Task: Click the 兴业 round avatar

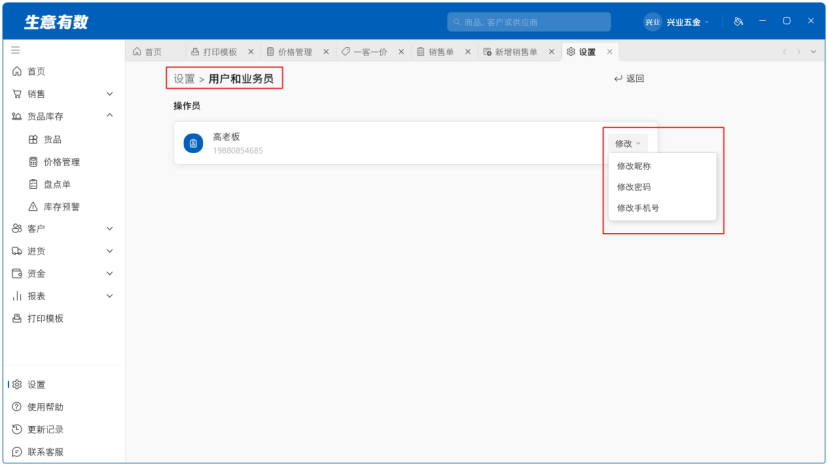Action: pos(653,22)
